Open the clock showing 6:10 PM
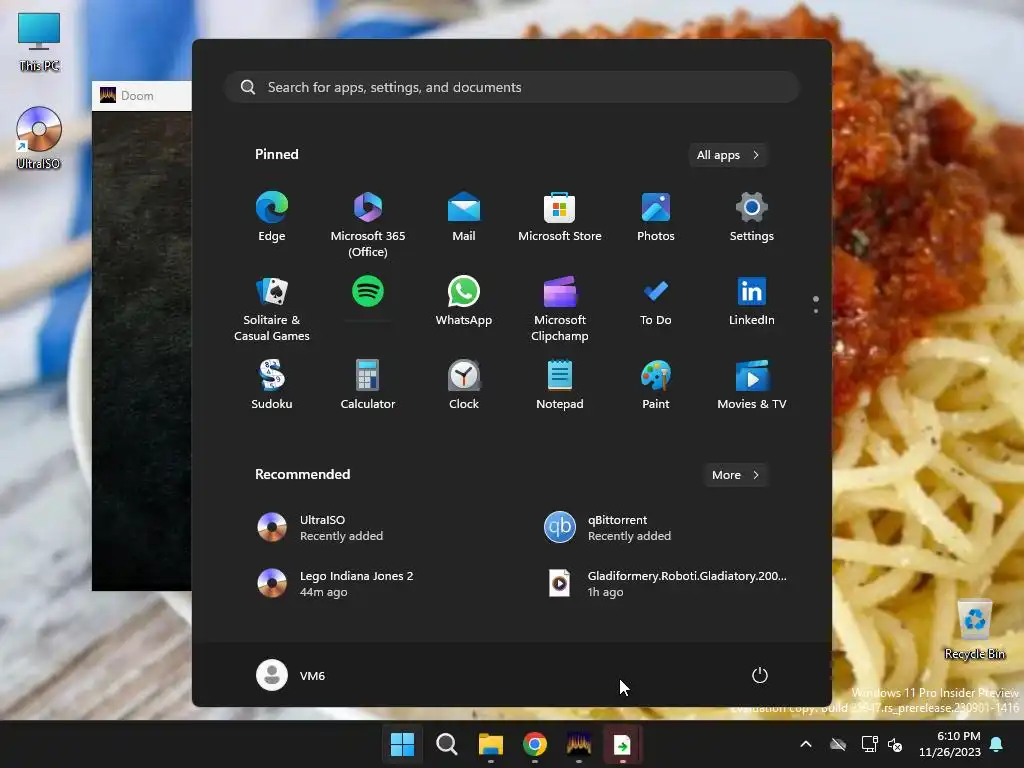 (950, 744)
